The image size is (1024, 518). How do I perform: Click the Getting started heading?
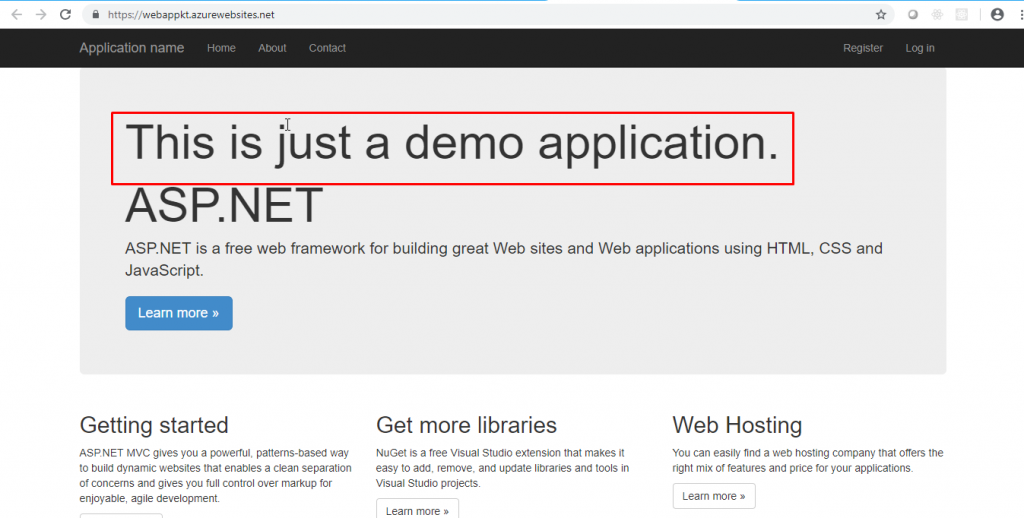tap(154, 425)
